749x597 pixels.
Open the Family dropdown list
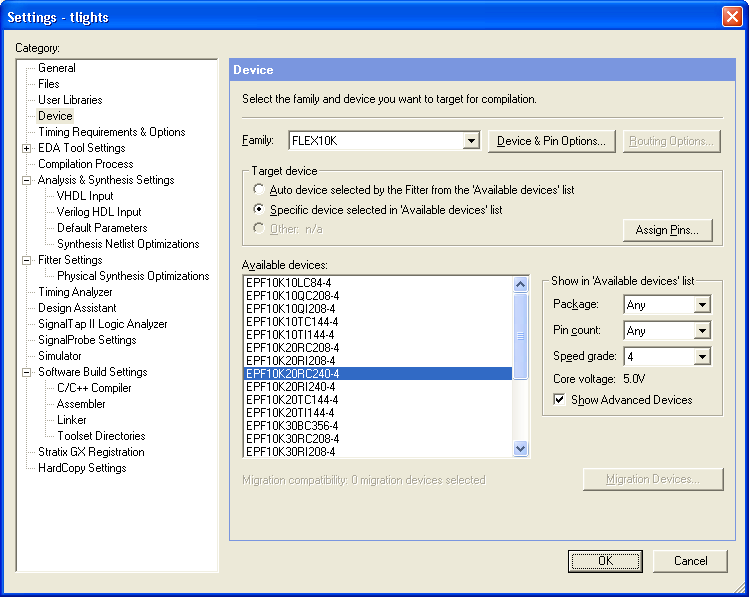pyautogui.click(x=471, y=142)
